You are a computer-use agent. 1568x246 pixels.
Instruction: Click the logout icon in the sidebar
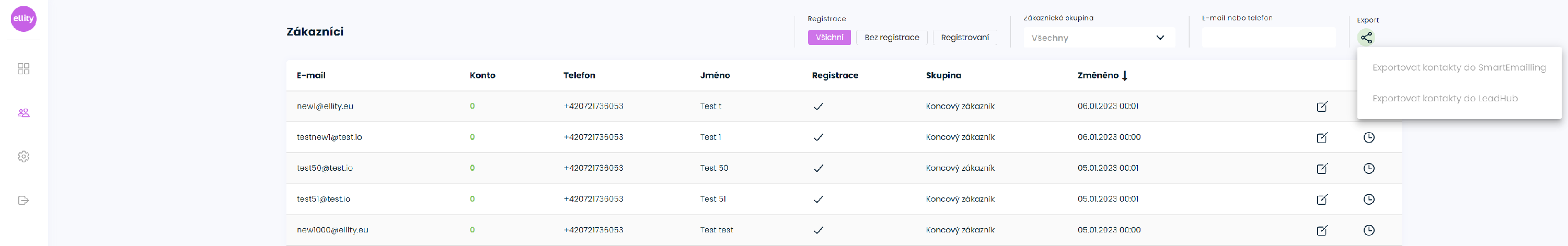click(x=23, y=201)
